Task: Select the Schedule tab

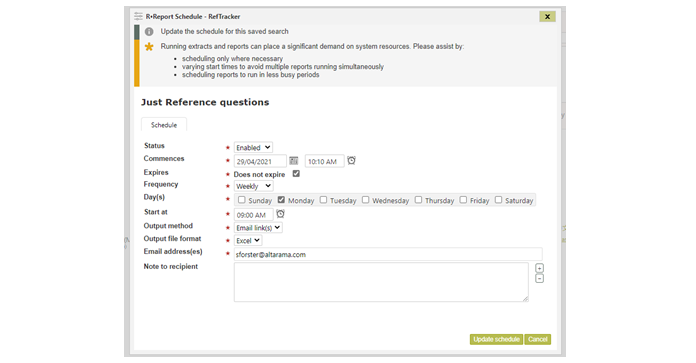Action: click(x=164, y=125)
